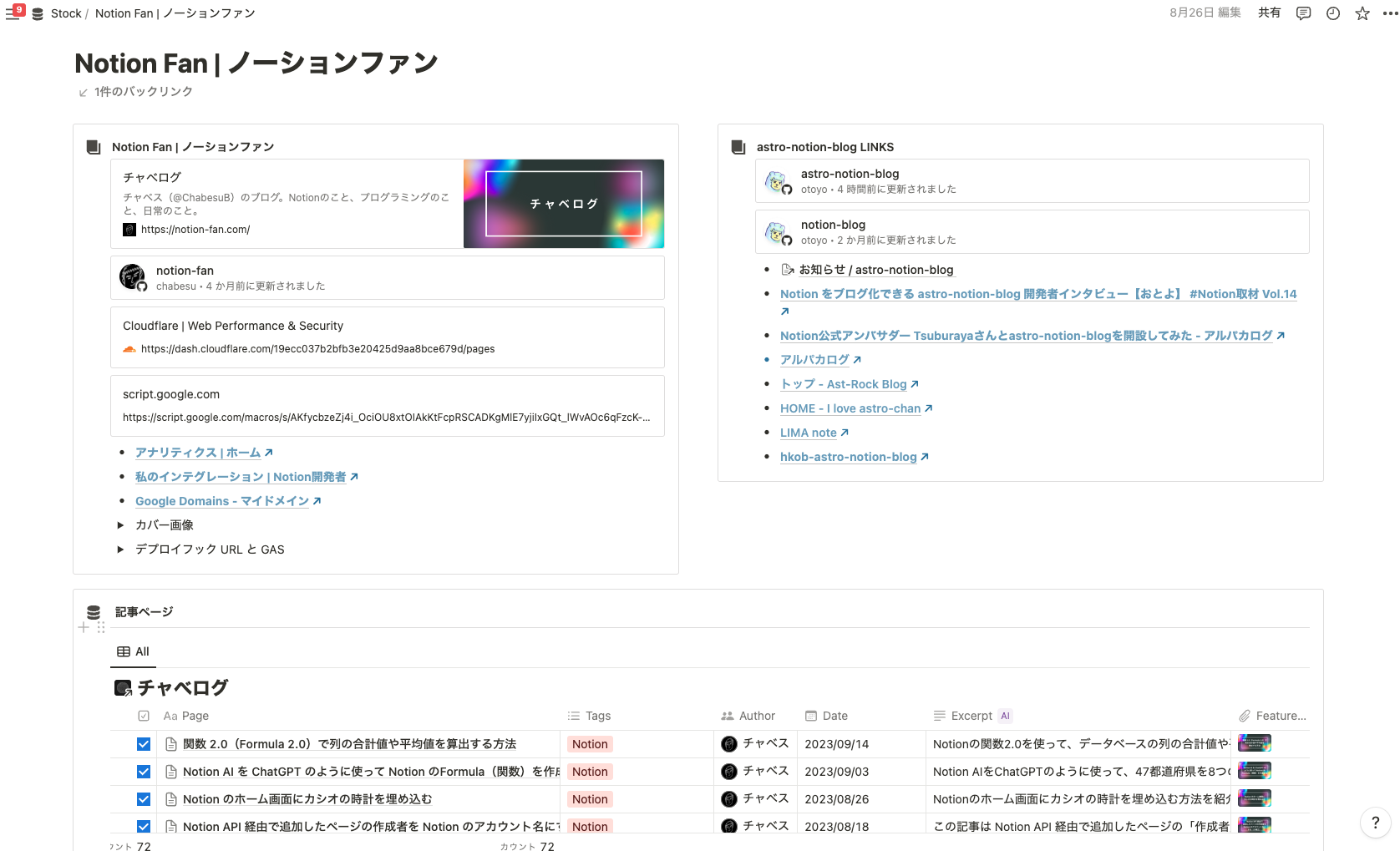Open page update history clock icon
Screen dimensions: 1400x851
(x=1333, y=13)
